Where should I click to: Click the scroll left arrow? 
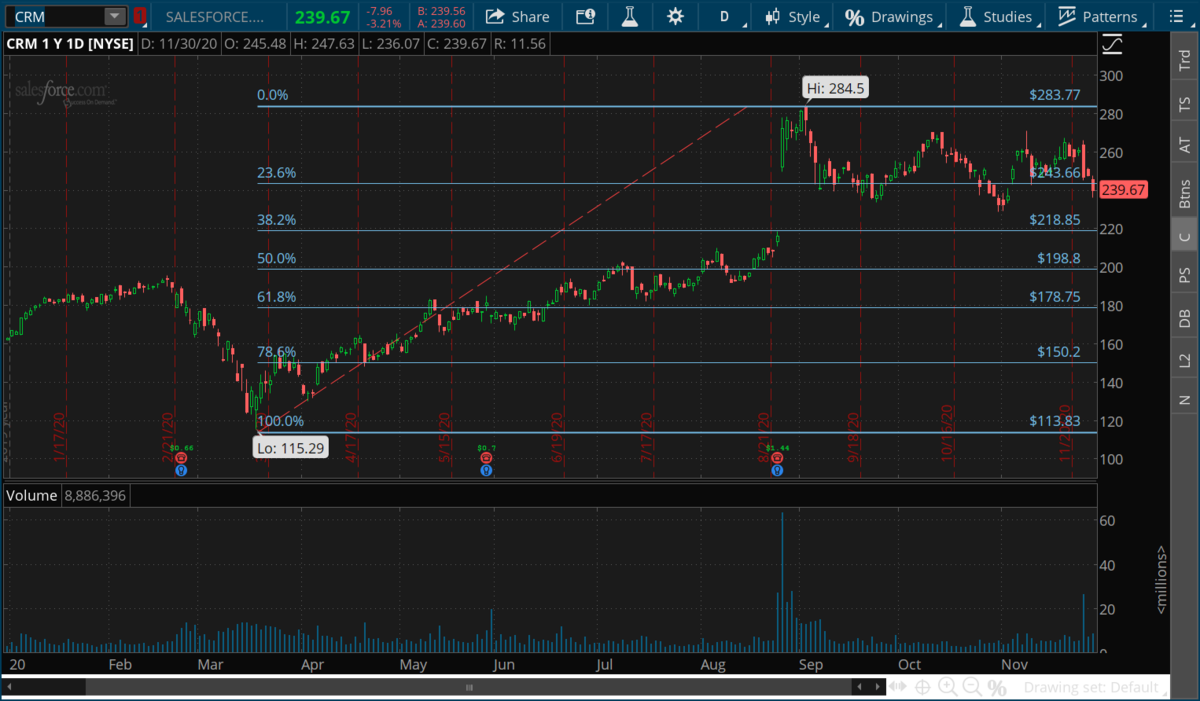coord(857,687)
